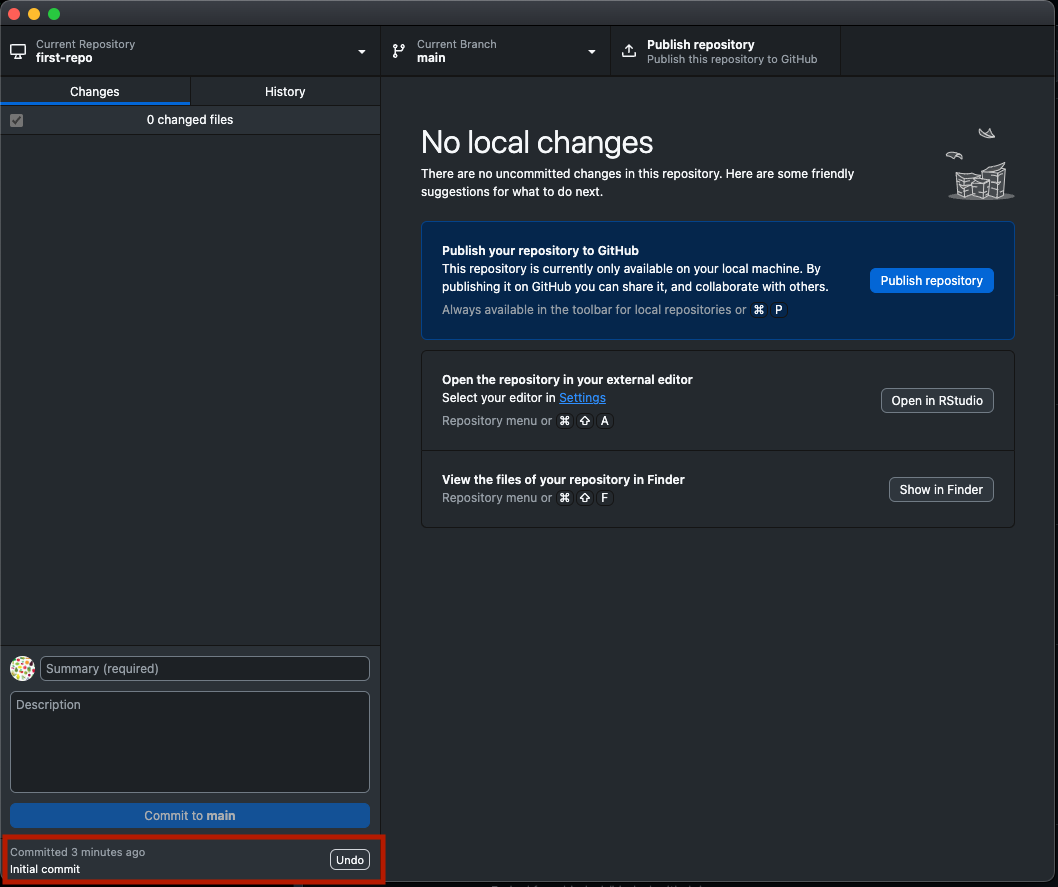Click the git branch icon beside Current Branch
Screen dimensions: 1058x887
(399, 51)
